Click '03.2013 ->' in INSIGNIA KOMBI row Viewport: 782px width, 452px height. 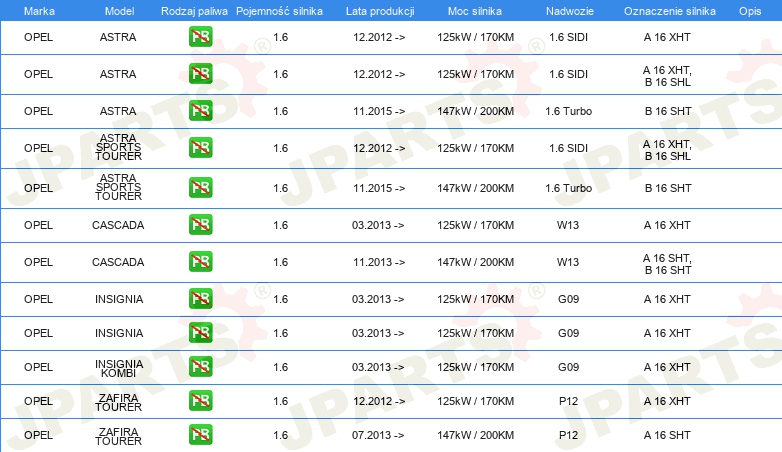(378, 367)
